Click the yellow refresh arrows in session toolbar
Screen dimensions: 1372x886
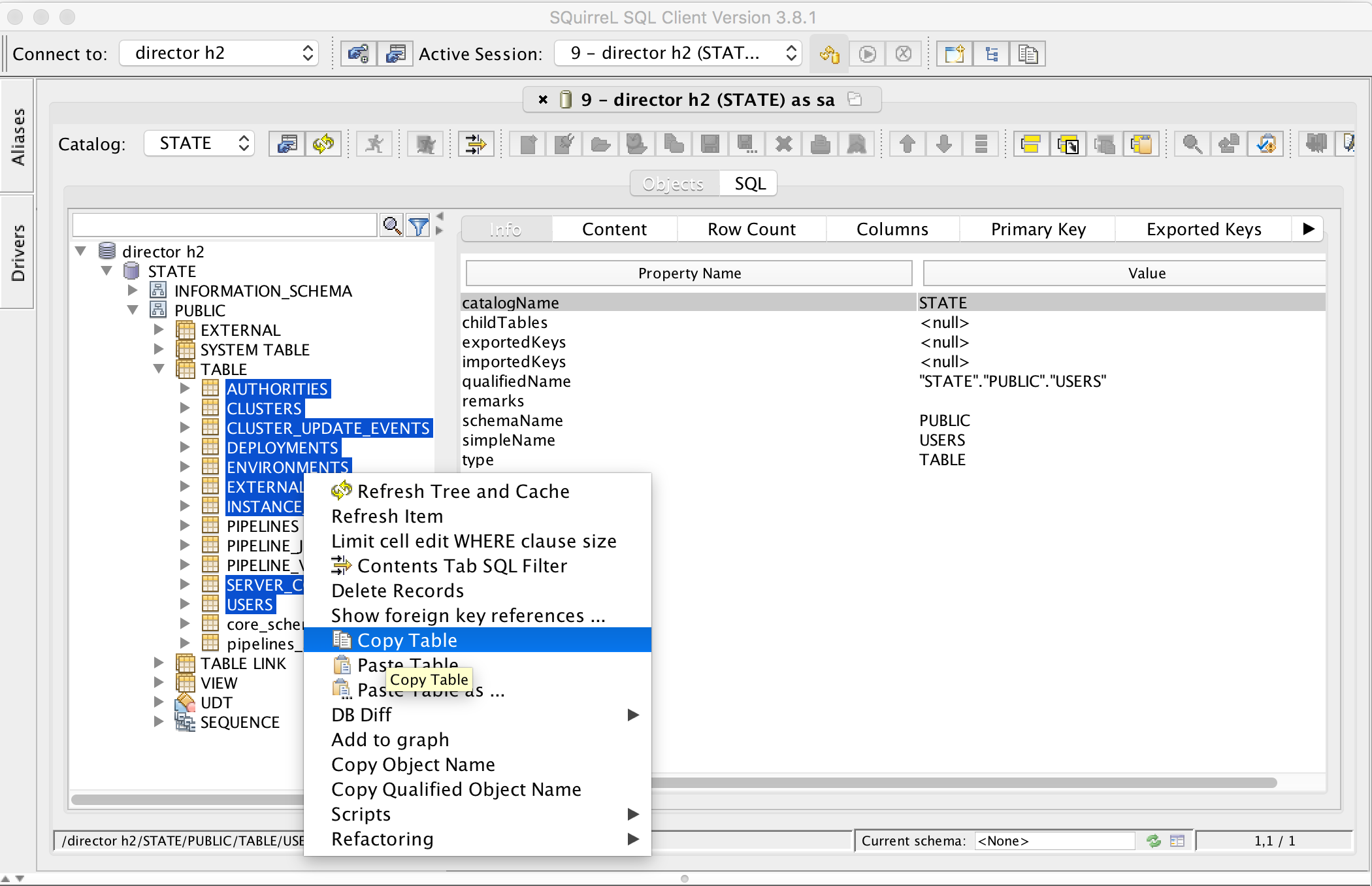tap(323, 144)
